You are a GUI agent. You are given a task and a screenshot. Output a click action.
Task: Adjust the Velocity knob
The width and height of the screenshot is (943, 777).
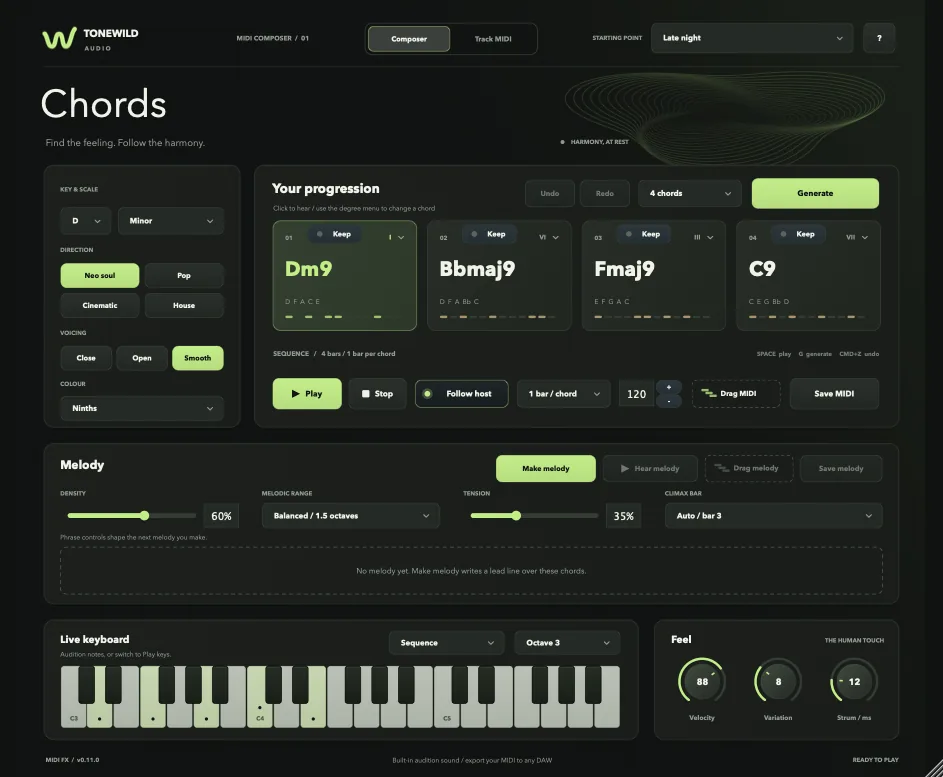pyautogui.click(x=702, y=681)
